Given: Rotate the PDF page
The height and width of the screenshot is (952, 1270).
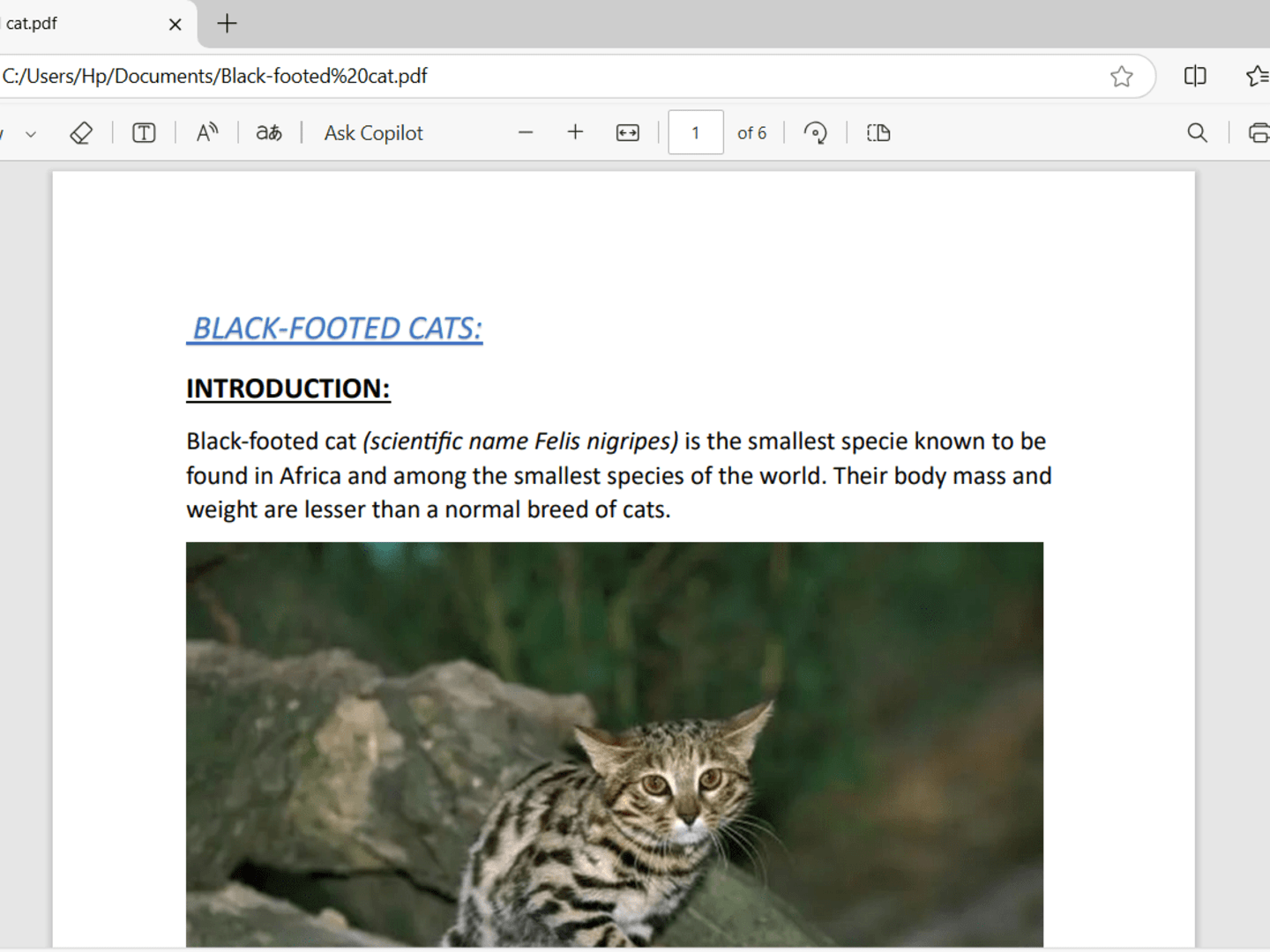Looking at the screenshot, I should pyautogui.click(x=816, y=133).
